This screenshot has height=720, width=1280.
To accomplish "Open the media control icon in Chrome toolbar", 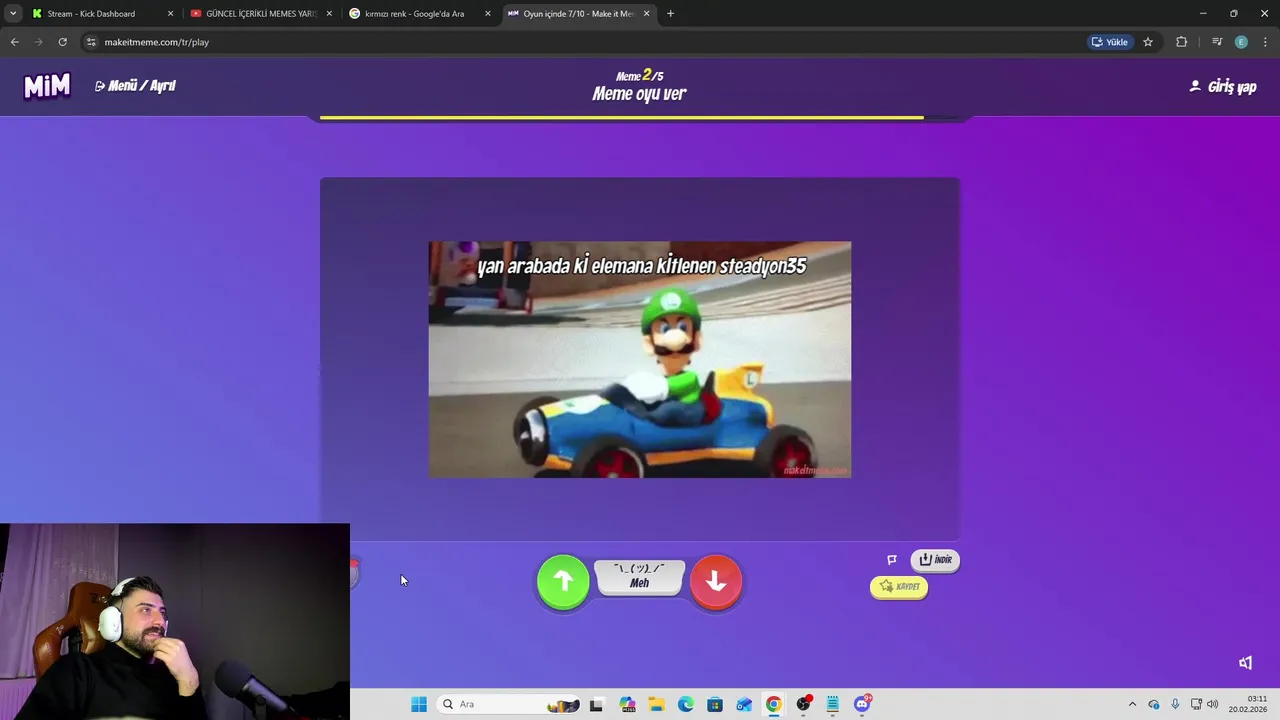I will [1217, 42].
